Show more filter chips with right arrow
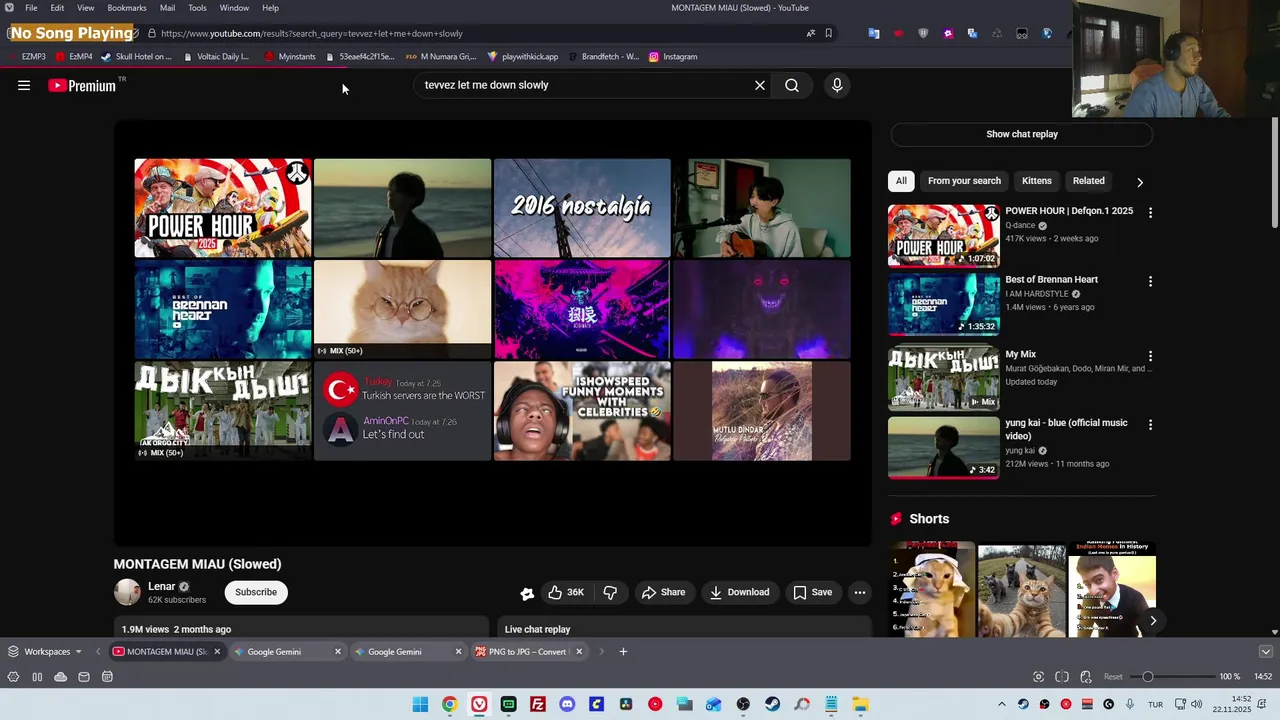Screen dimensions: 1280x720 pos(1139,182)
